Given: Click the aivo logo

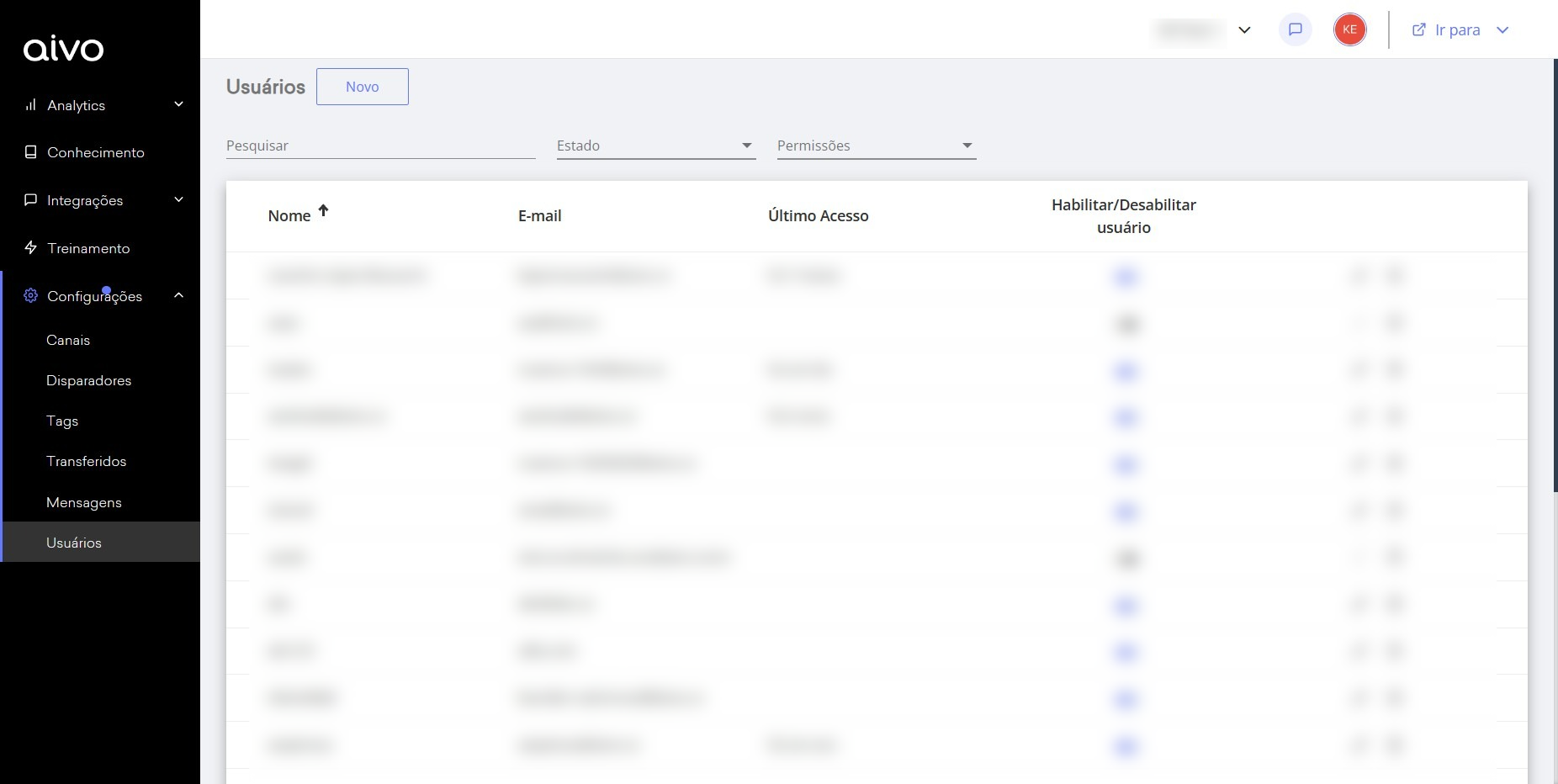Looking at the screenshot, I should click(x=63, y=49).
